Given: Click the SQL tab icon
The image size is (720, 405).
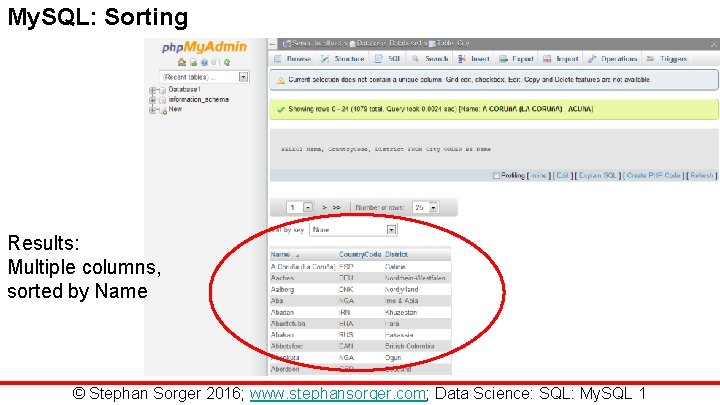Looking at the screenshot, I should click(378, 59).
